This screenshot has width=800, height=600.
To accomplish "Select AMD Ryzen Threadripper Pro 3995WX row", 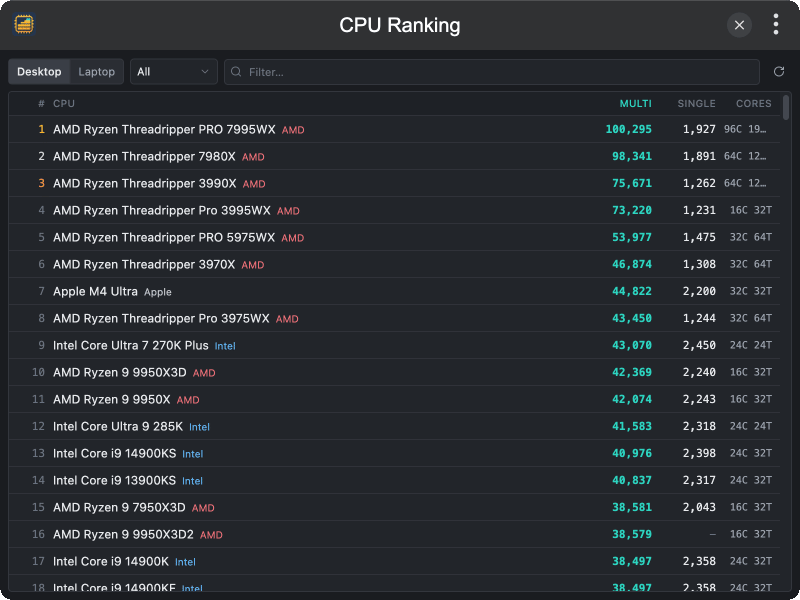I will pyautogui.click(x=394, y=210).
